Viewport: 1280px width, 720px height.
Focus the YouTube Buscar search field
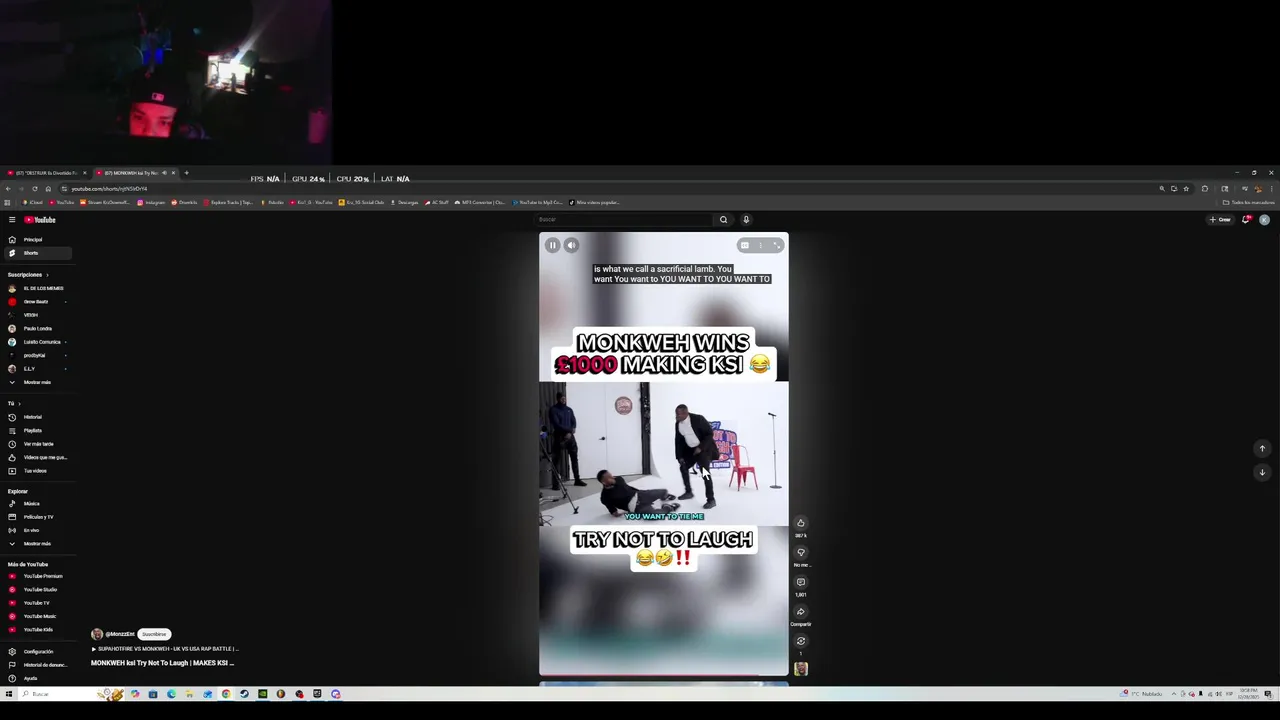[624, 220]
